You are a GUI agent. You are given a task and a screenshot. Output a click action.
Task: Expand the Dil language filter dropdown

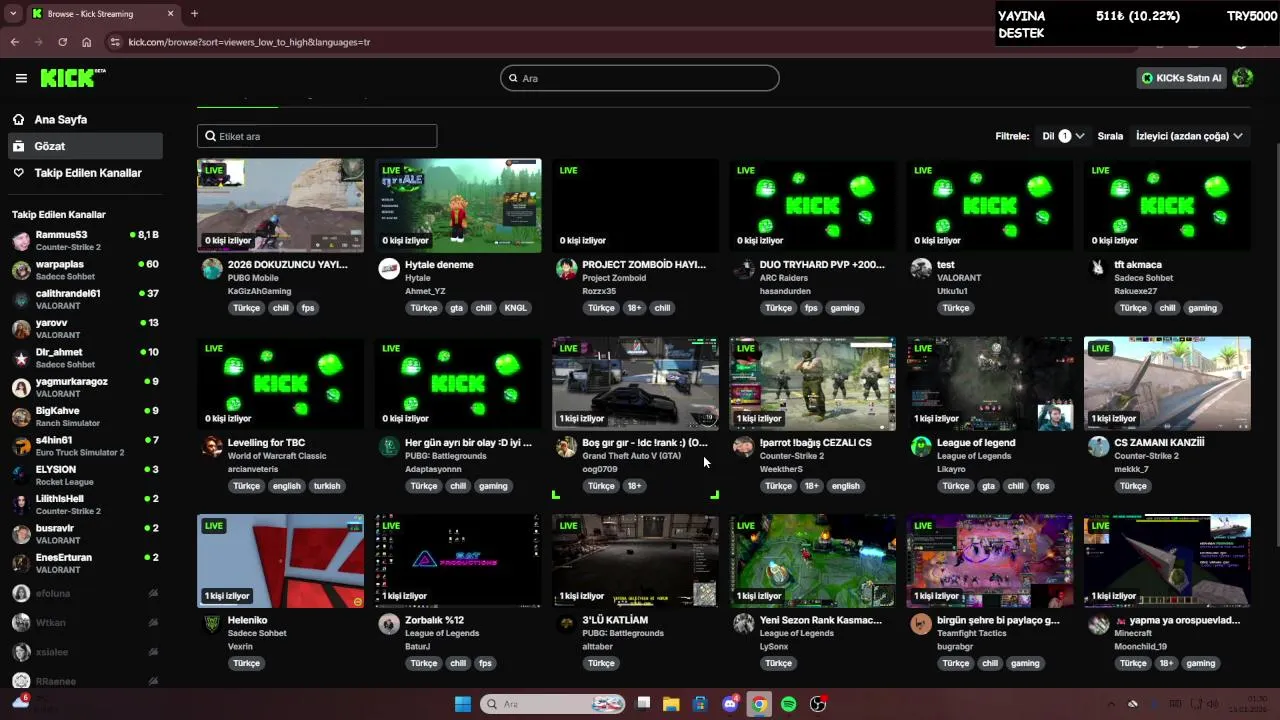[1064, 136]
